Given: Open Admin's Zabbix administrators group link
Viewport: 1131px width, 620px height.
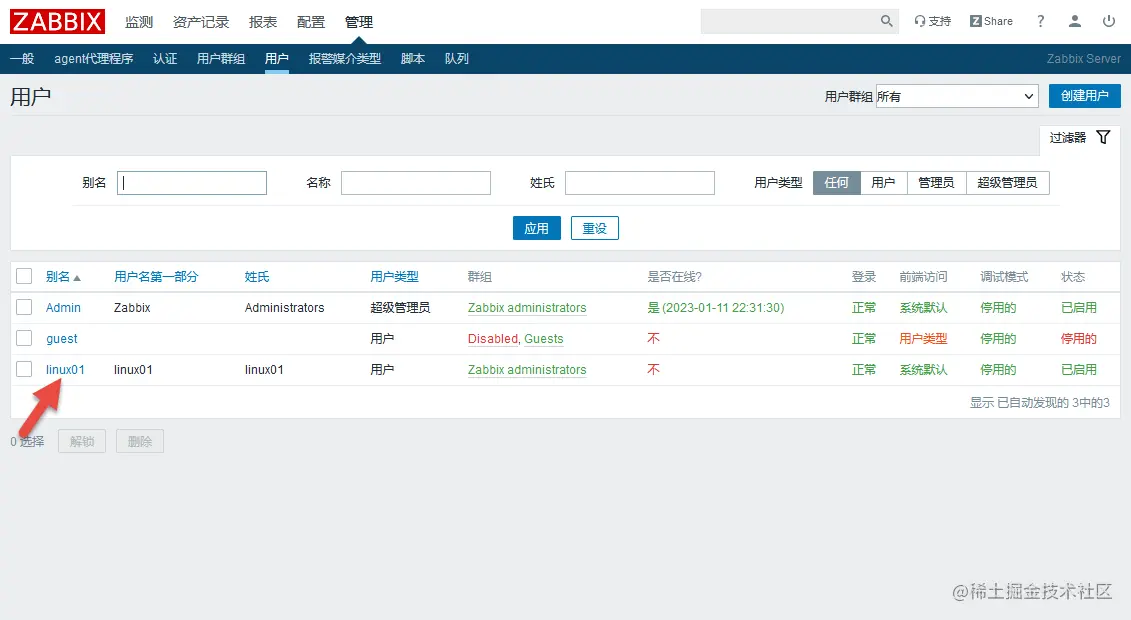Looking at the screenshot, I should 527,308.
